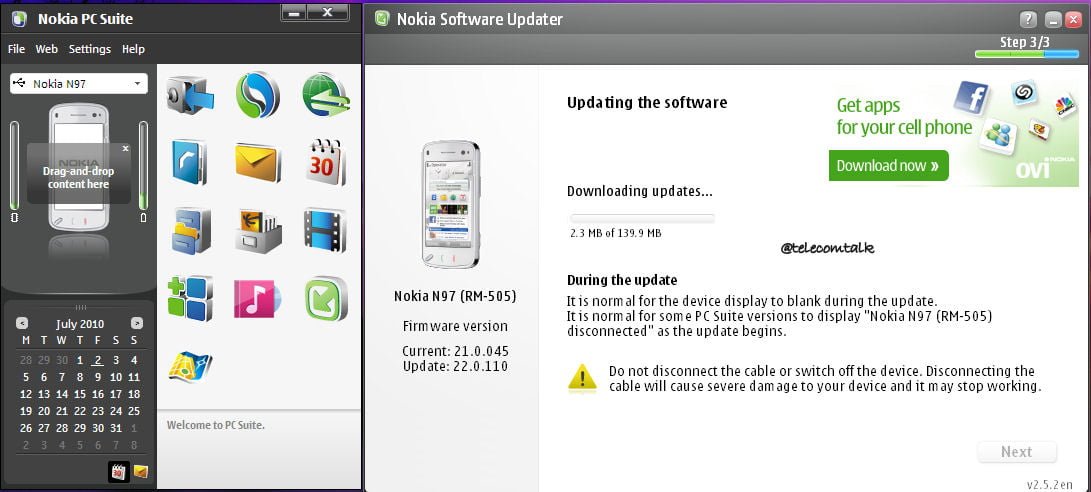The height and width of the screenshot is (492, 1091).
Task: Click the yellow warning triangle icon
Action: tap(582, 379)
